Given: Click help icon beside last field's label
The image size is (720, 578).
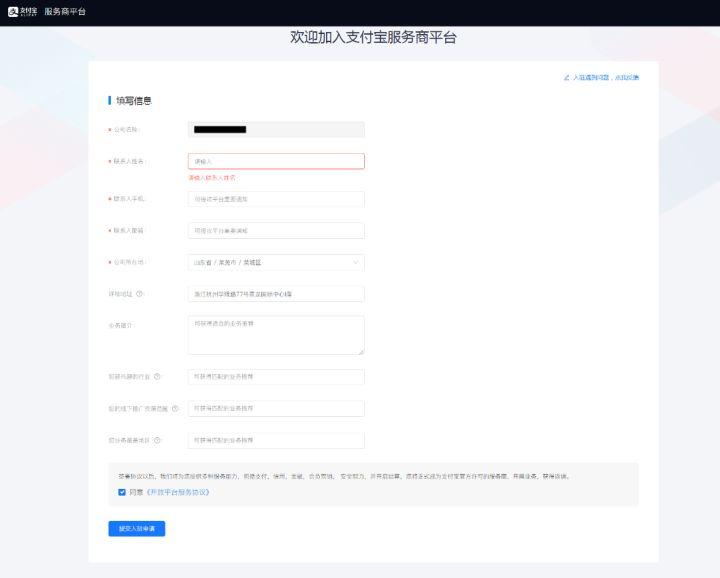Looking at the screenshot, I should coord(157,440).
